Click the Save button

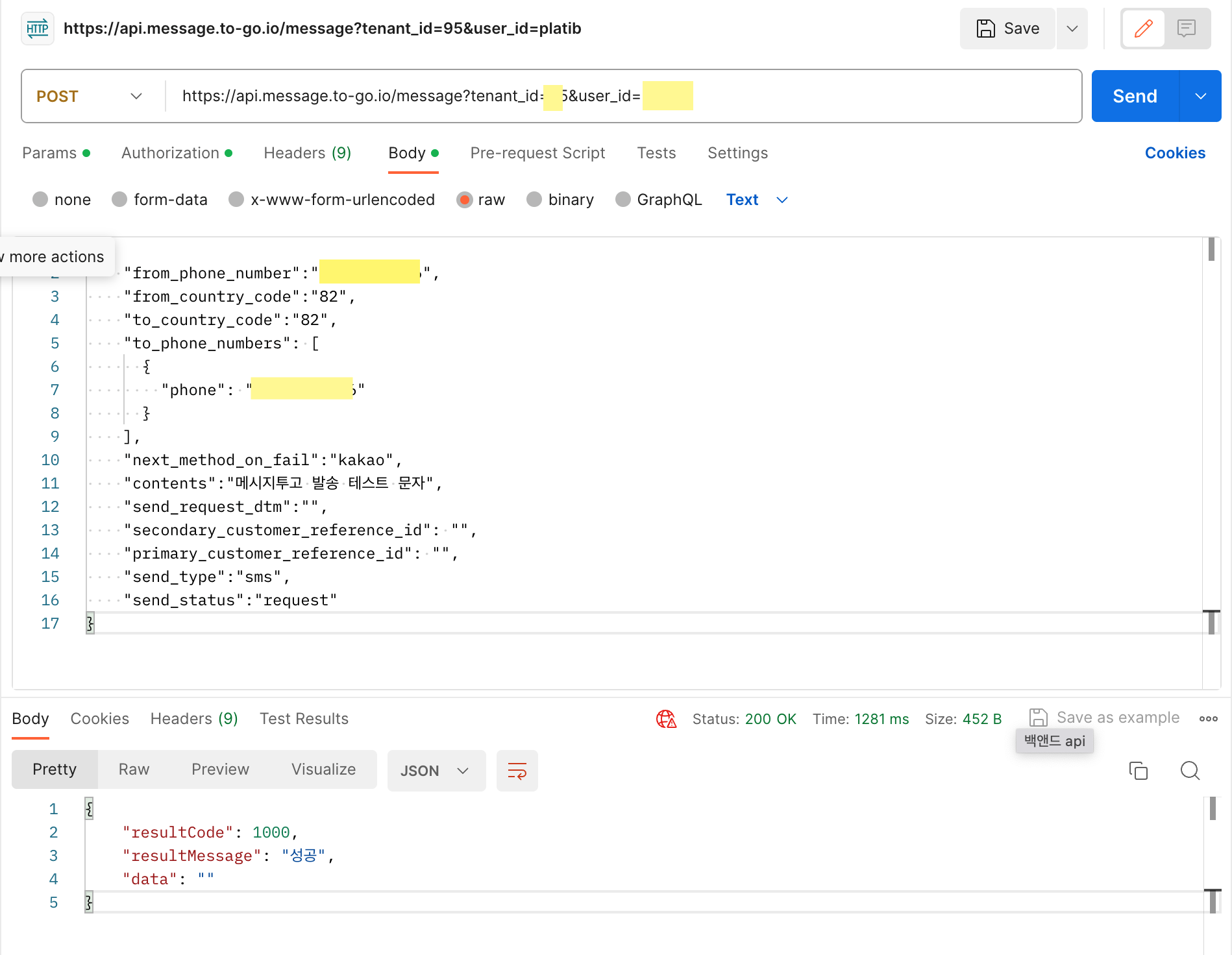[x=1007, y=29]
